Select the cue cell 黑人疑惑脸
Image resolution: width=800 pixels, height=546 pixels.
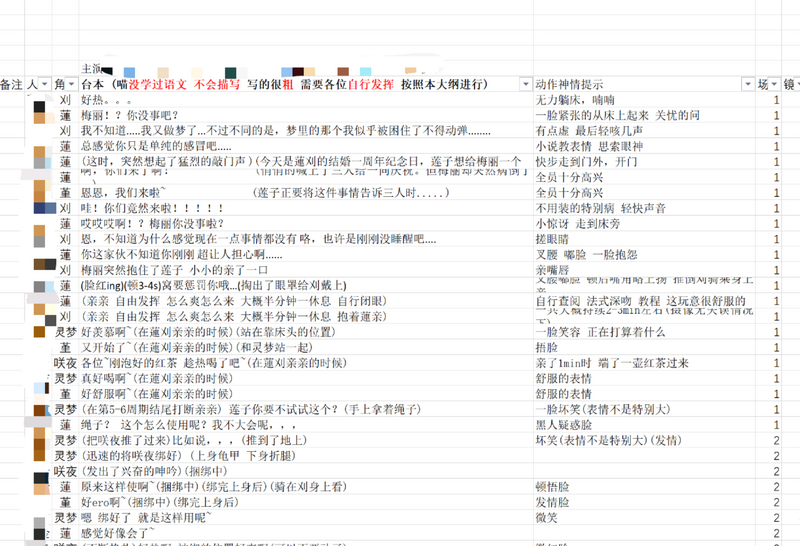(644, 425)
